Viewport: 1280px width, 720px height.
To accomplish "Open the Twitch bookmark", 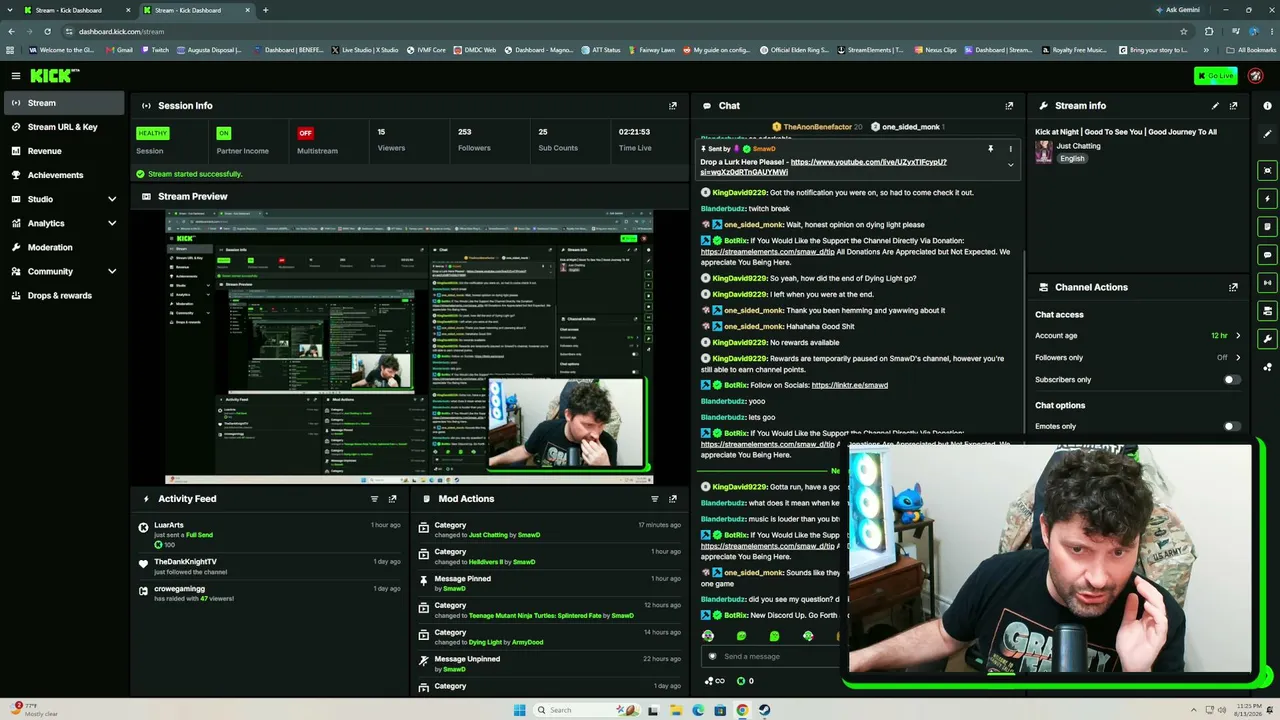I will tap(154, 50).
